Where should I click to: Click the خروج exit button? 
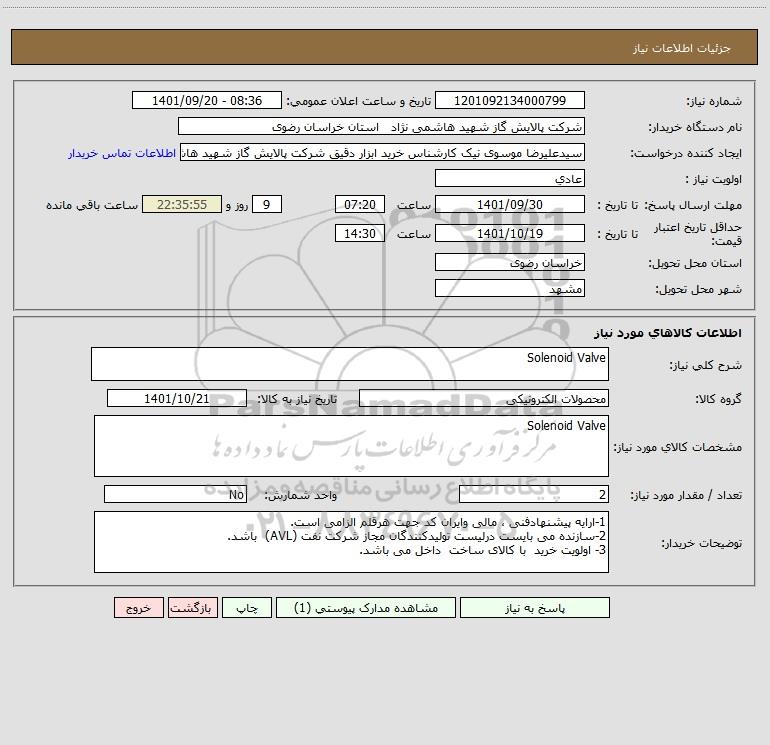pos(138,608)
